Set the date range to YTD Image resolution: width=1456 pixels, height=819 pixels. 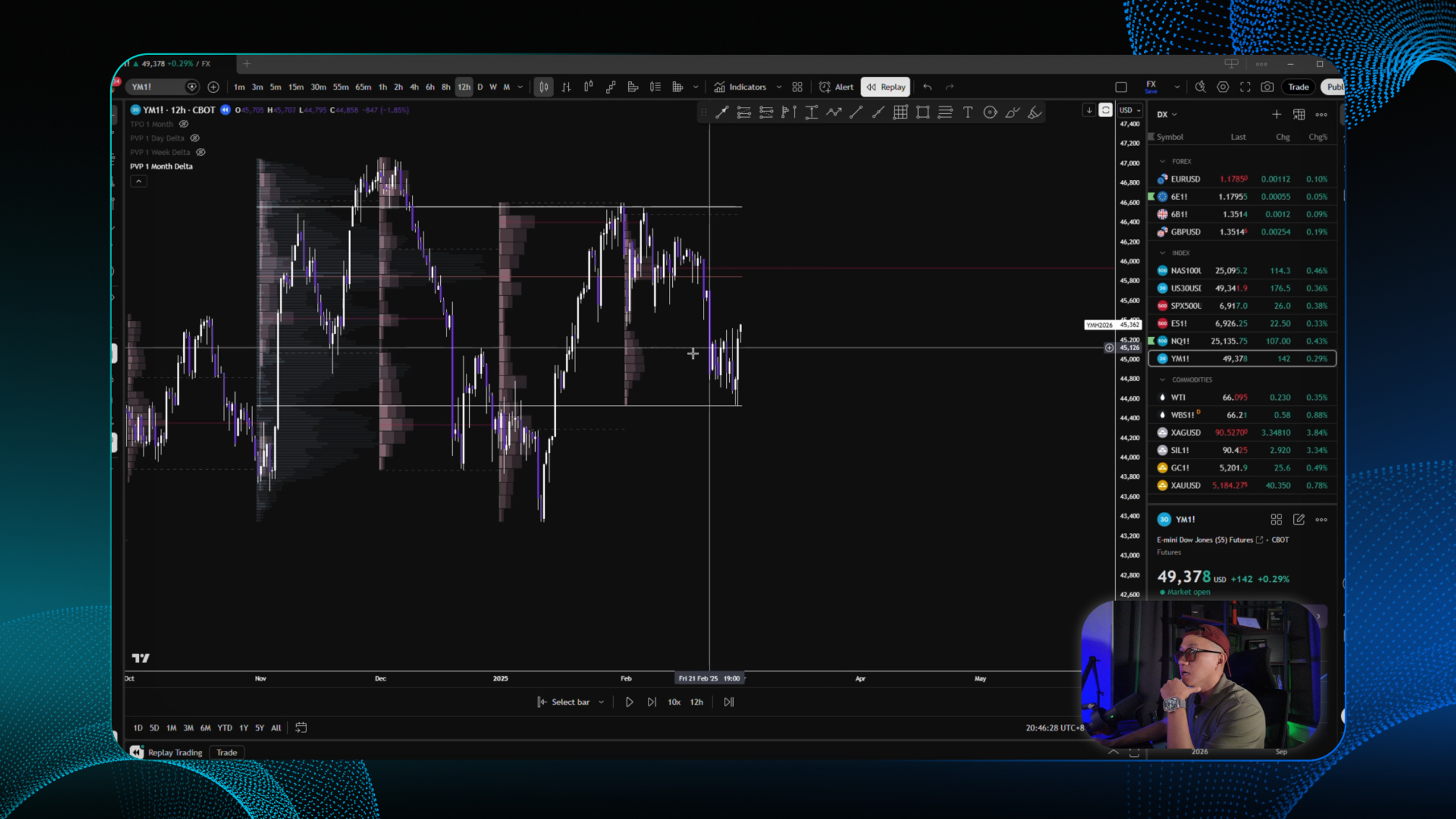(x=225, y=728)
